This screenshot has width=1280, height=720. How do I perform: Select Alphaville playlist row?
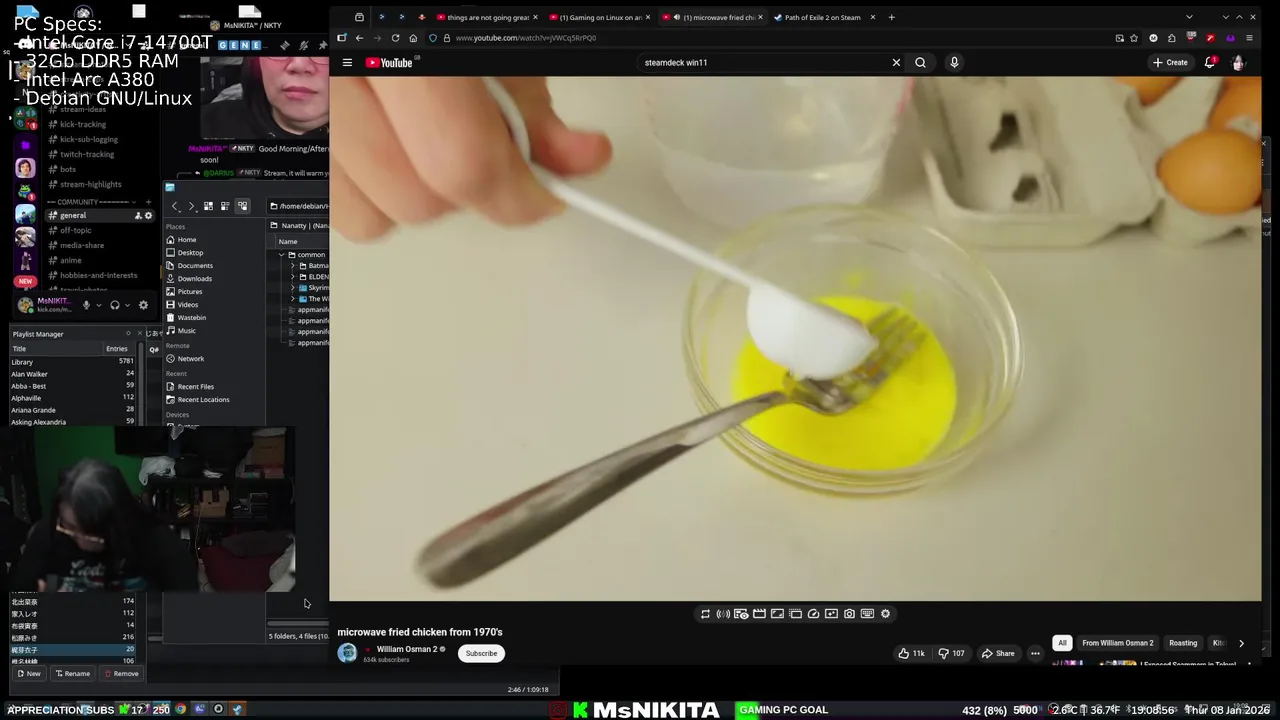pyautogui.click(x=73, y=398)
